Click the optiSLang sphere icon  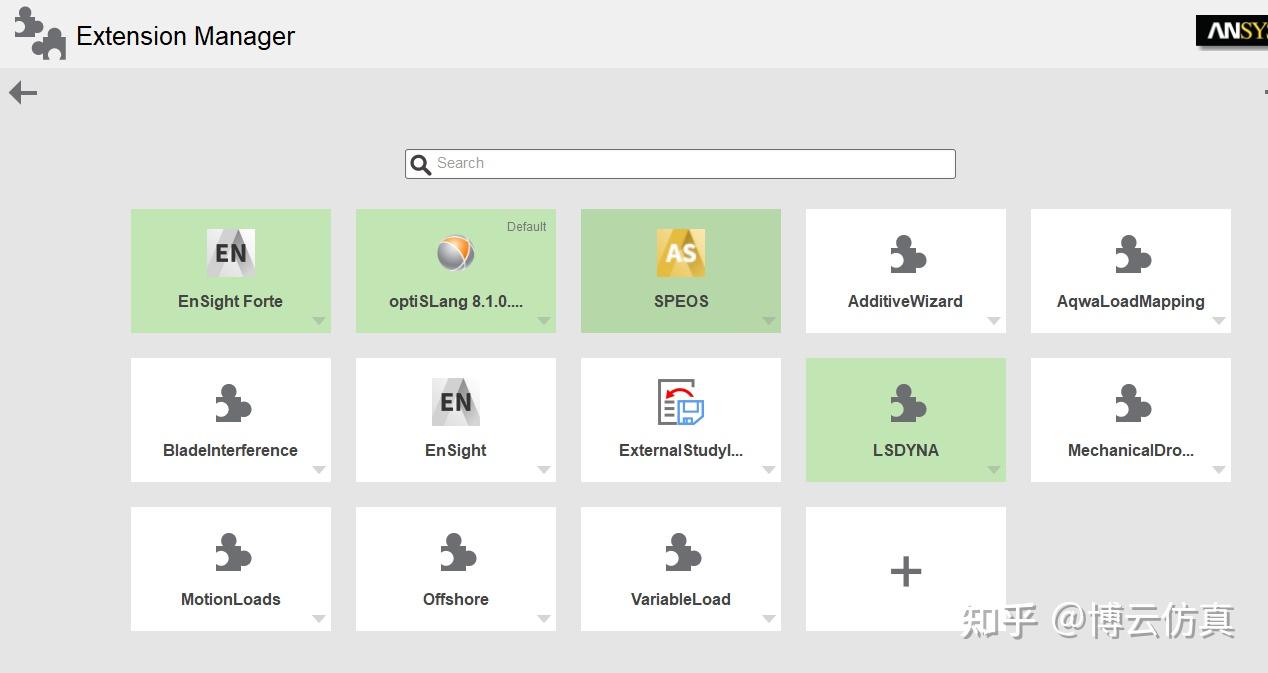coord(456,253)
